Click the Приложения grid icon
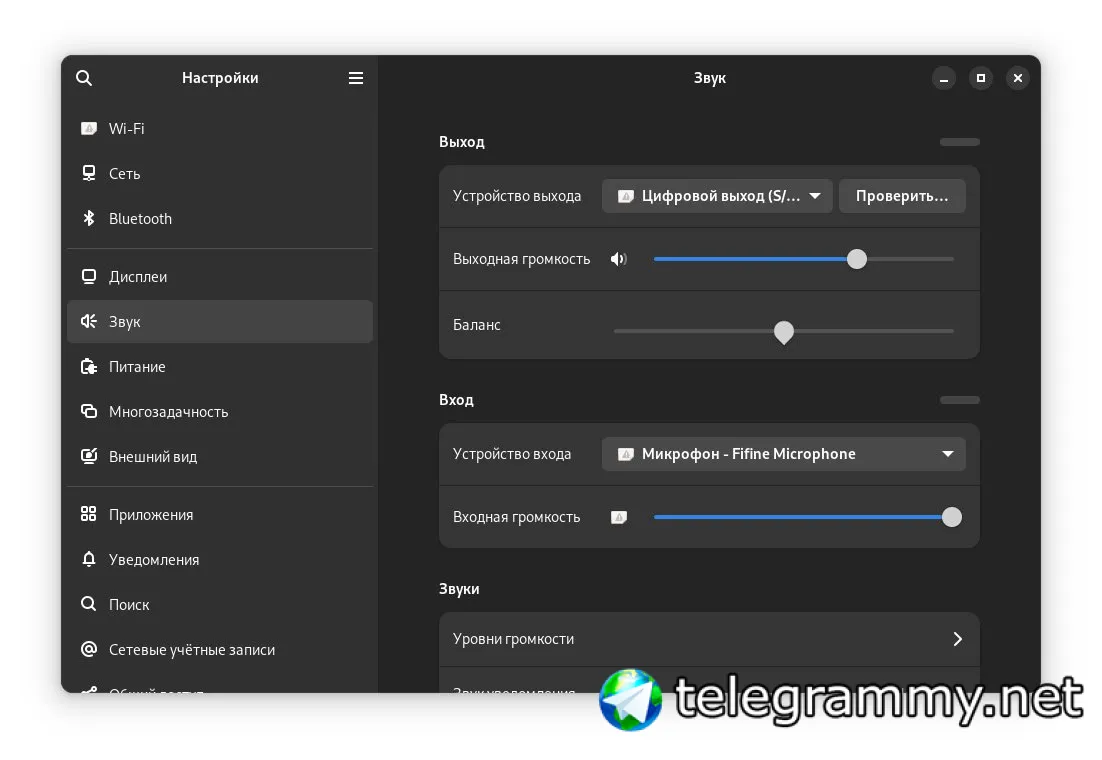The width and height of the screenshot is (1102, 760). tap(89, 514)
